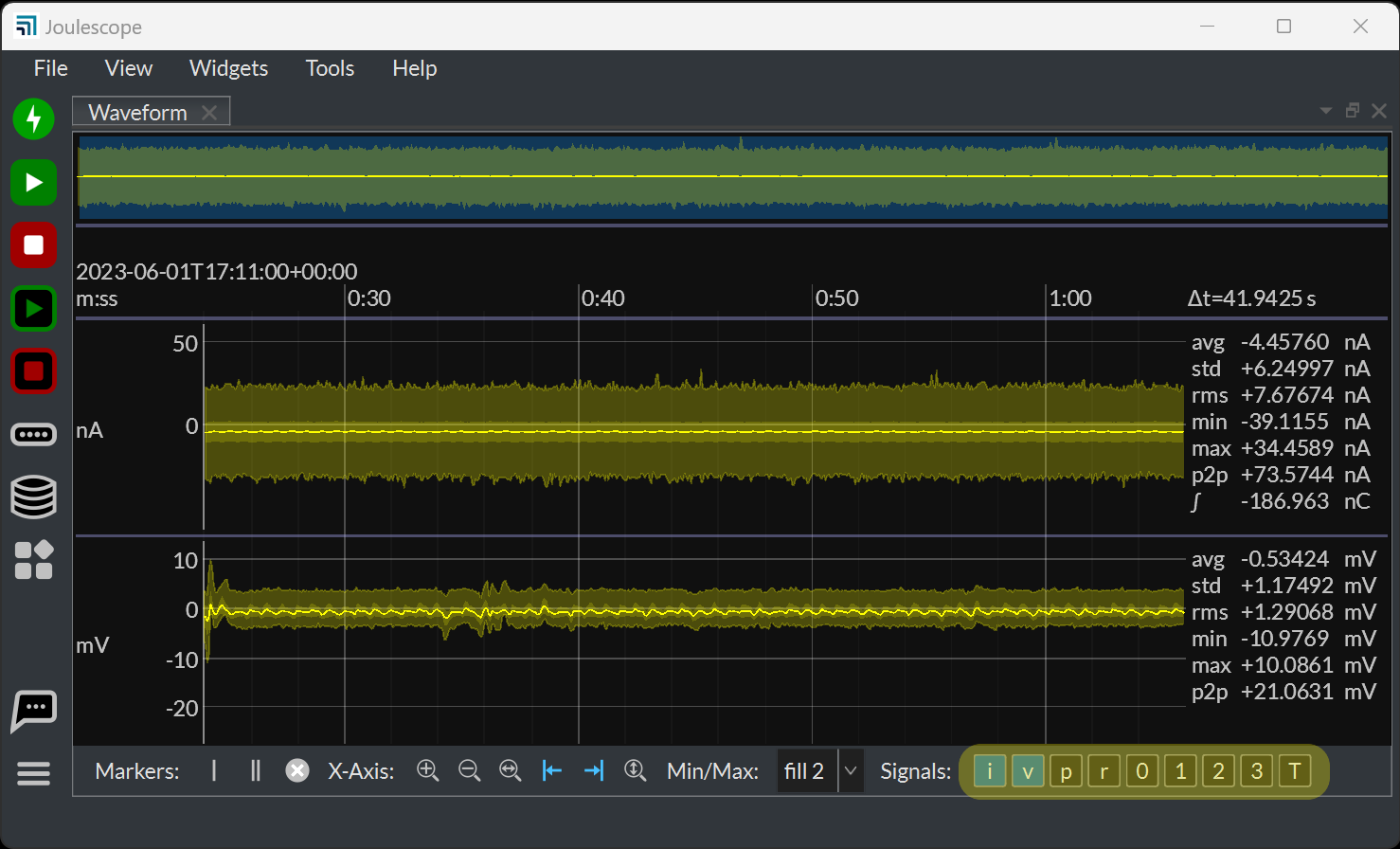Open the device control icon with dots

tap(34, 435)
